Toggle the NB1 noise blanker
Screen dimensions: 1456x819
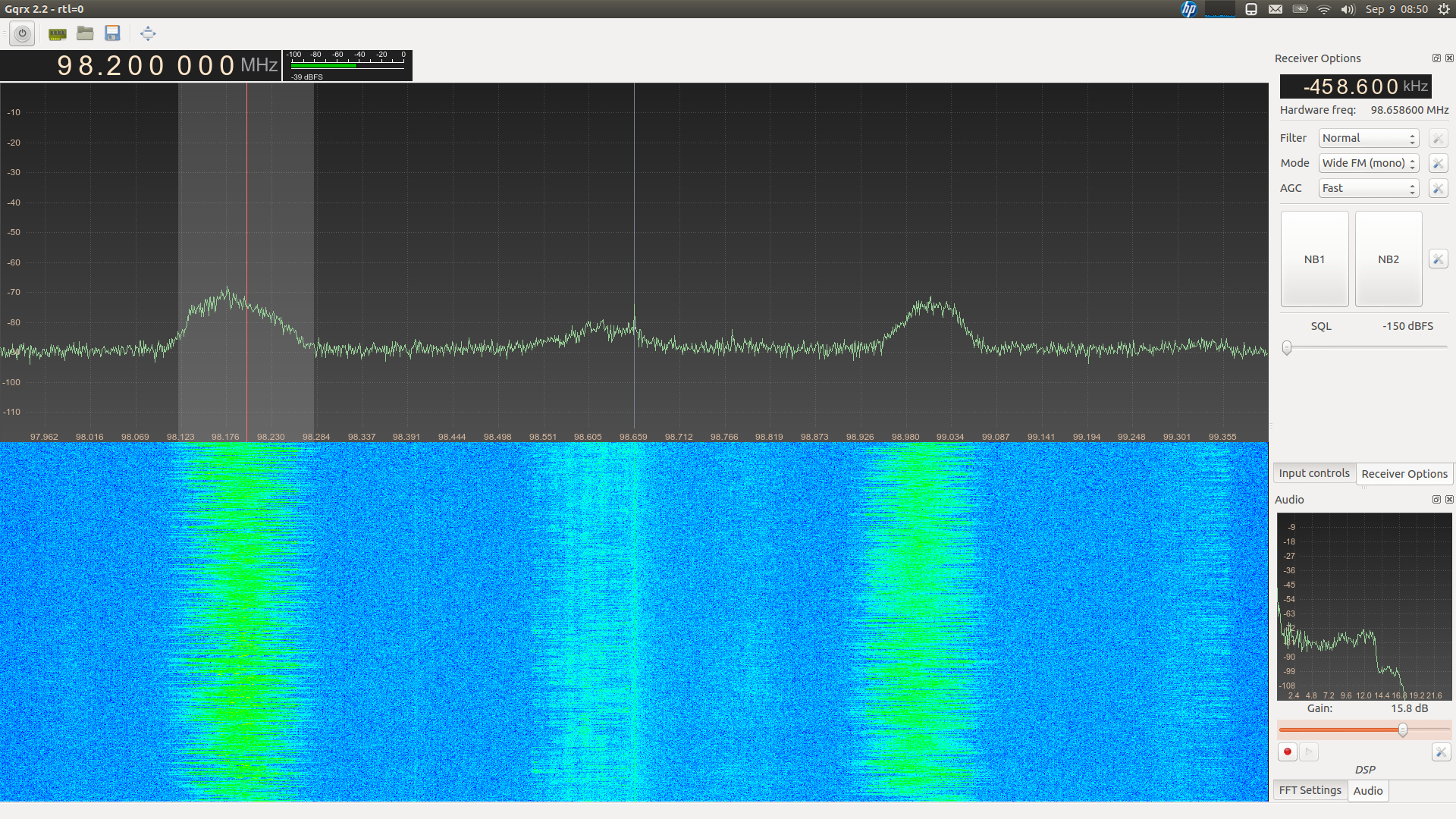[x=1314, y=259]
